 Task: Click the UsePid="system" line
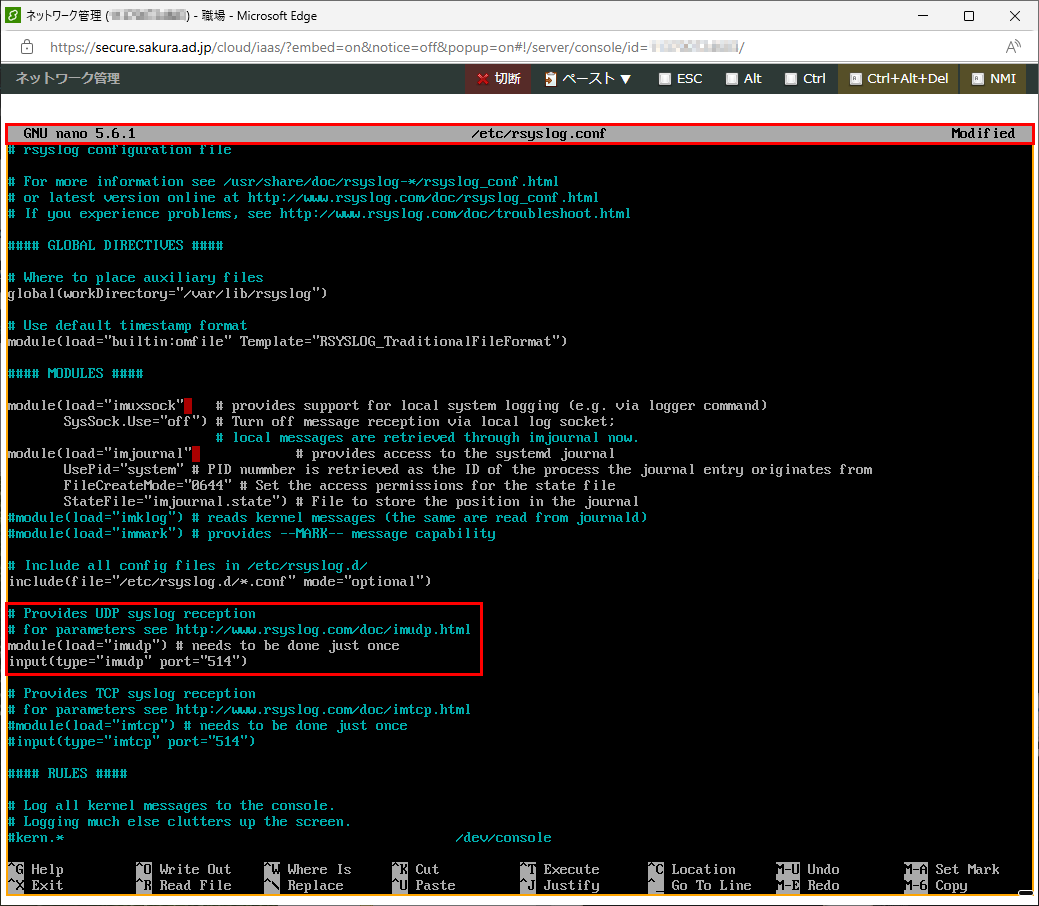tap(468, 470)
